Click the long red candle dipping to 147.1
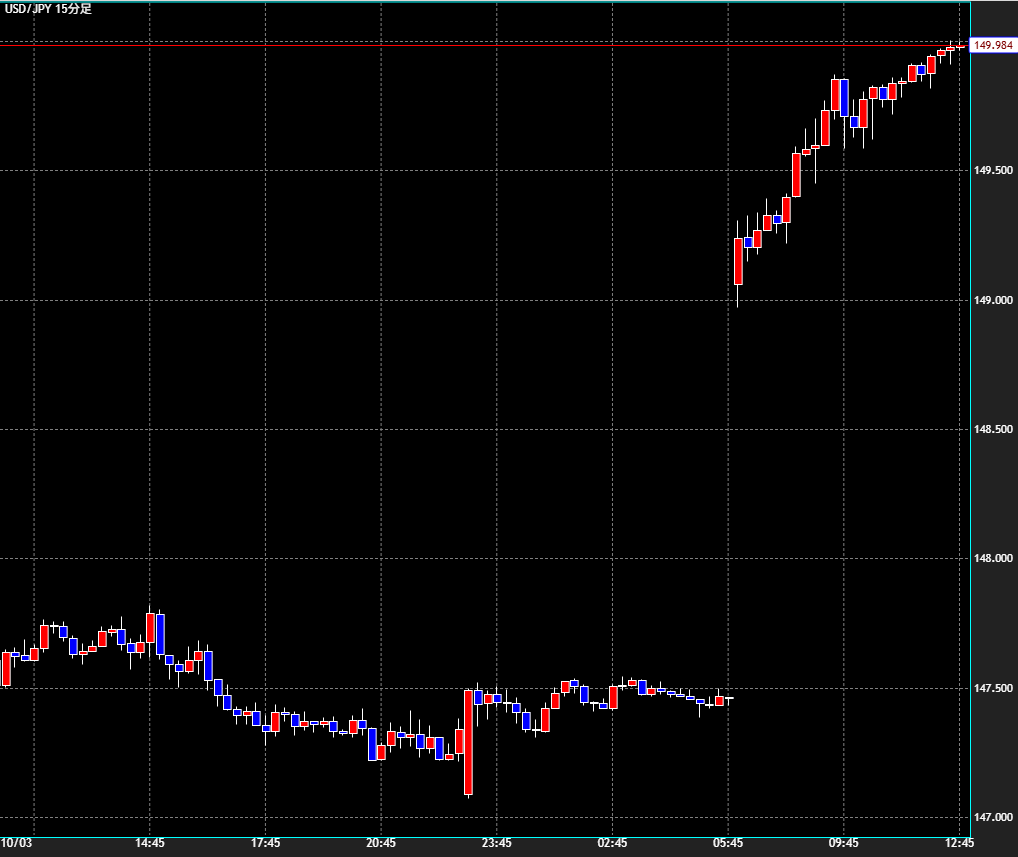 pos(468,742)
